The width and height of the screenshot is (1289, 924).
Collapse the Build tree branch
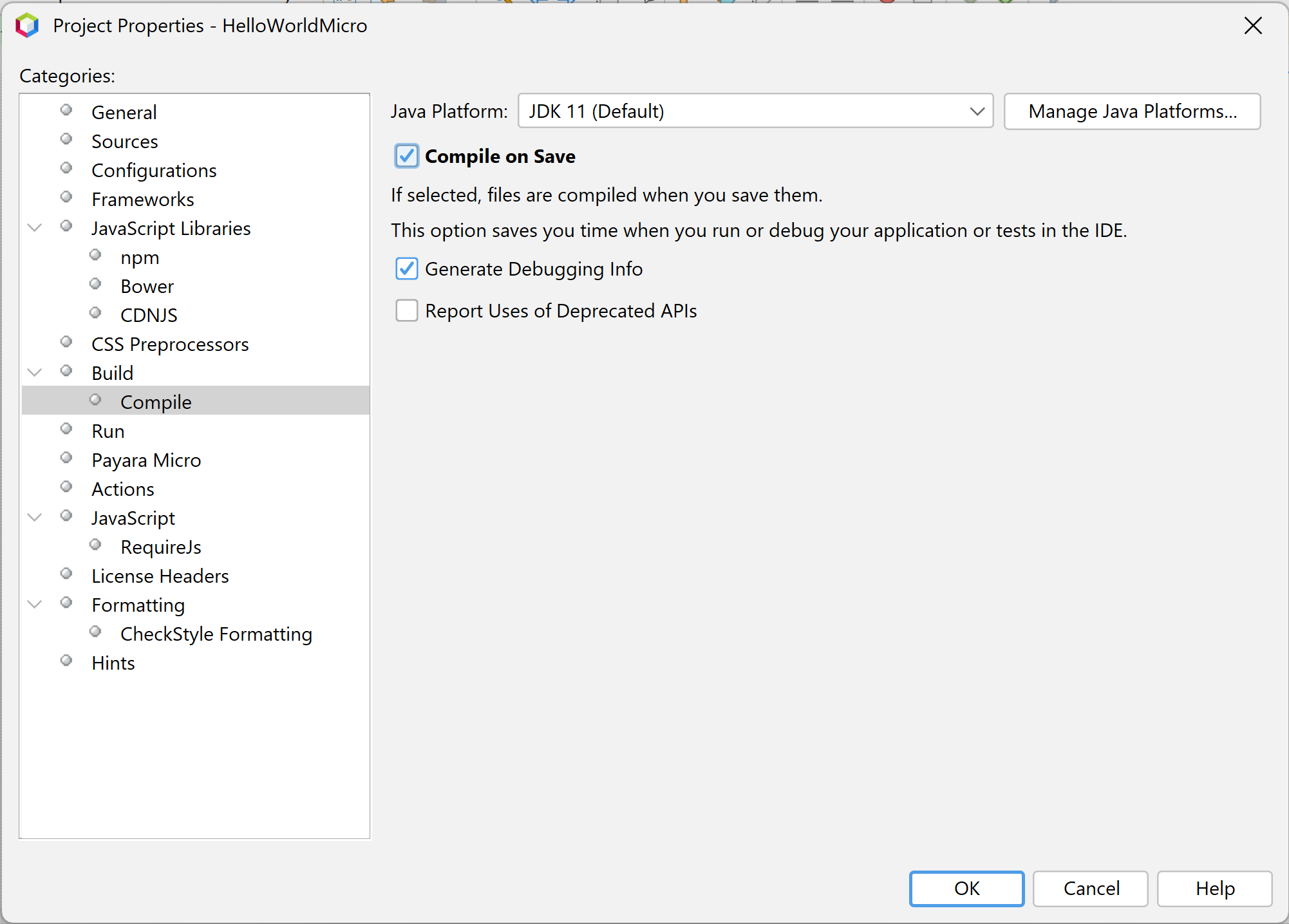35,372
